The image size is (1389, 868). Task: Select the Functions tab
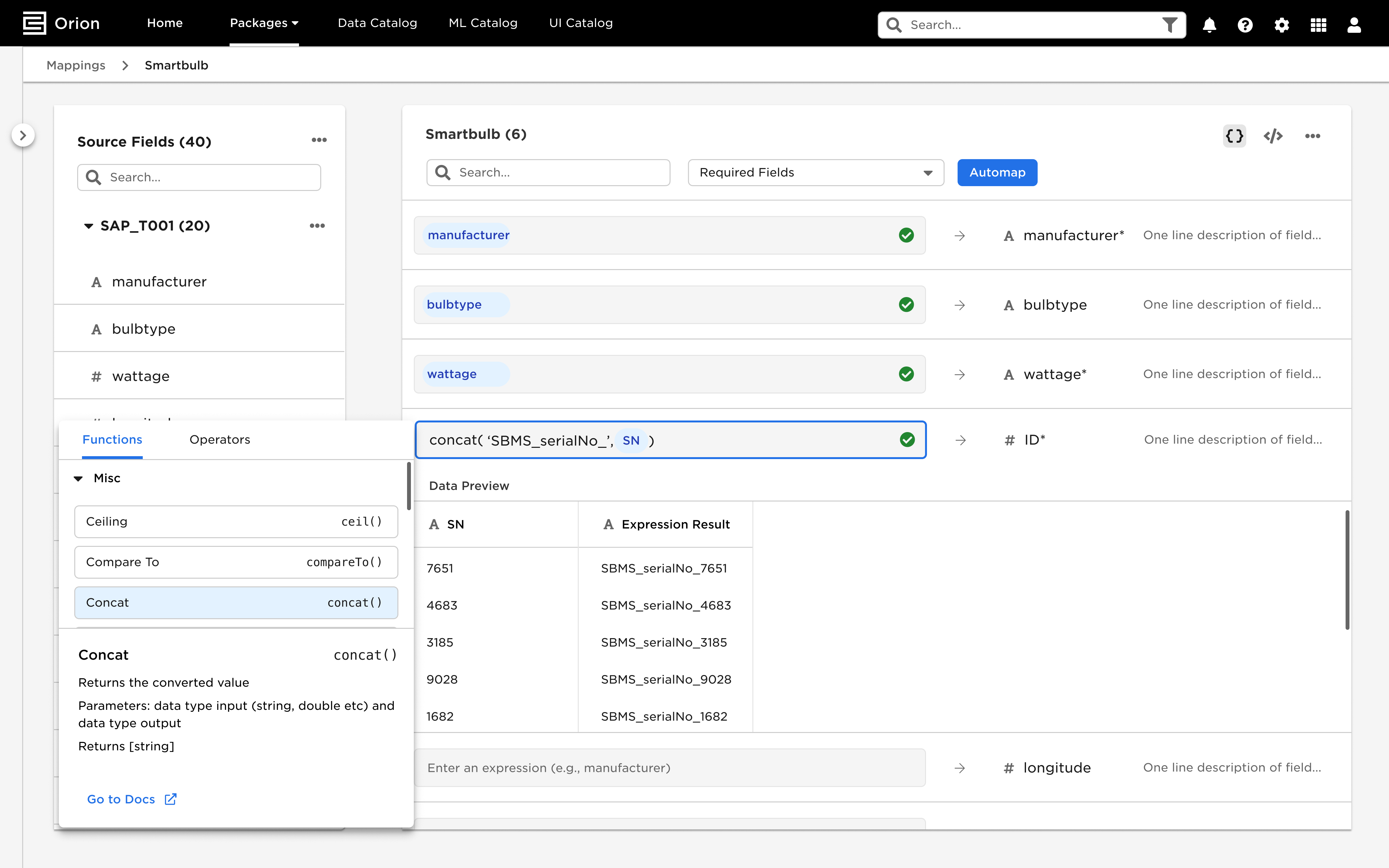[x=112, y=440]
